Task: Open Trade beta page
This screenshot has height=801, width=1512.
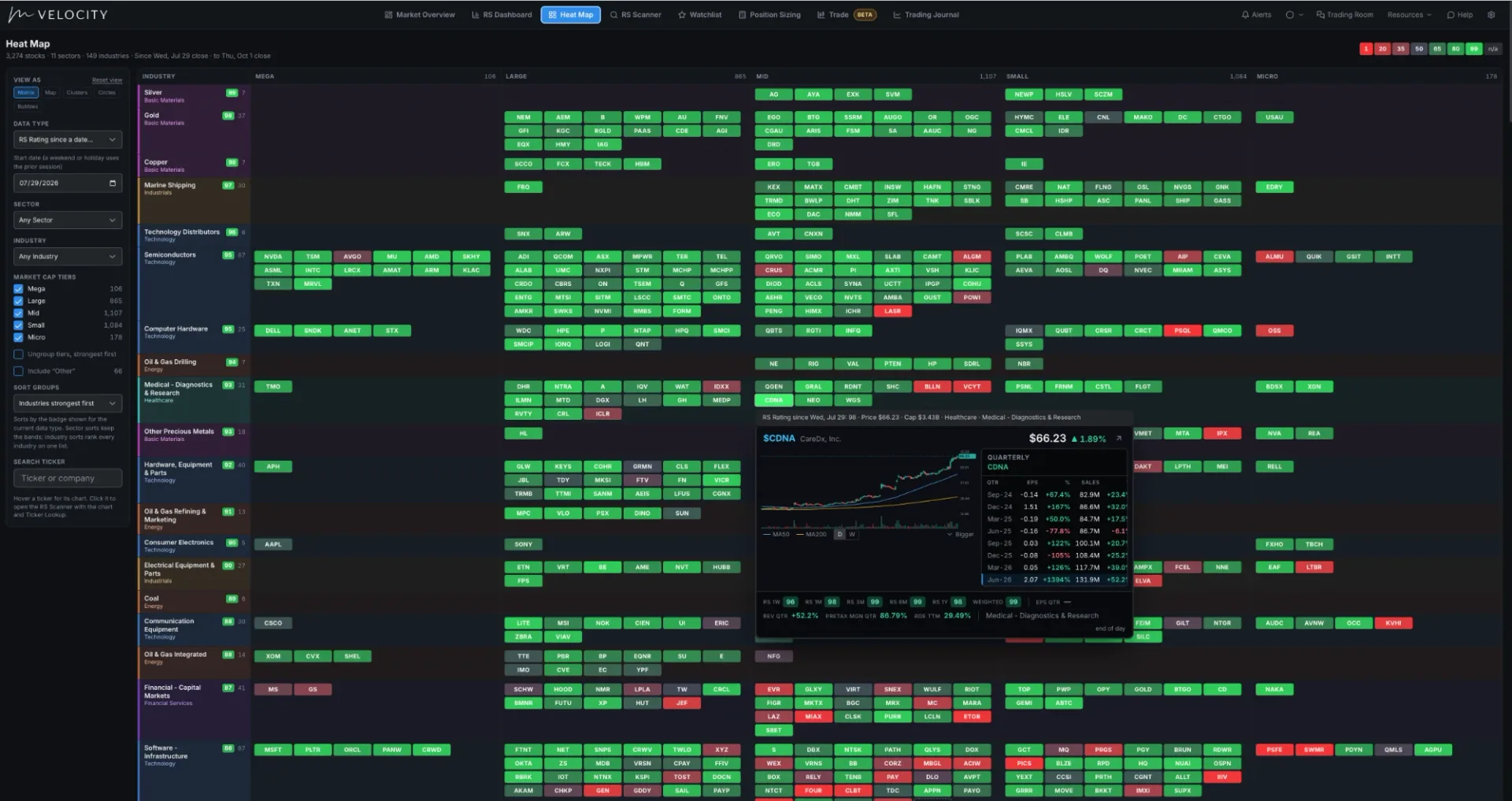Action: (x=847, y=15)
